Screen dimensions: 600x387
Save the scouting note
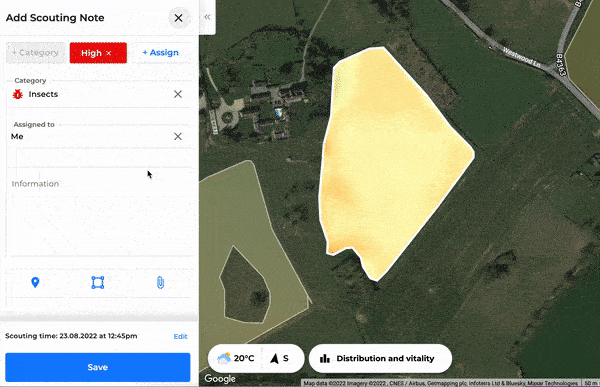click(x=98, y=367)
